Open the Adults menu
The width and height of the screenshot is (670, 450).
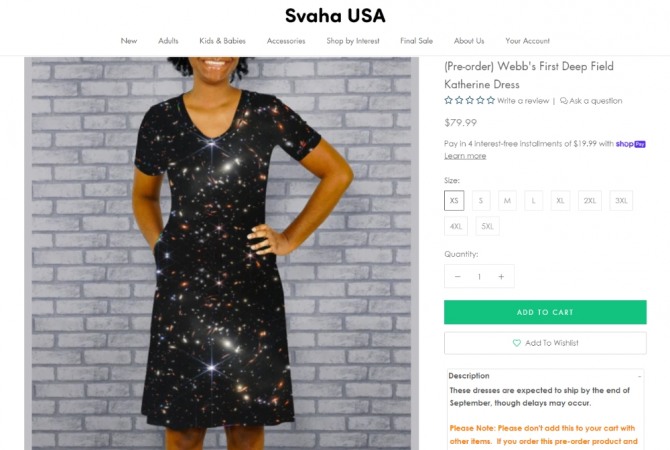pos(168,41)
